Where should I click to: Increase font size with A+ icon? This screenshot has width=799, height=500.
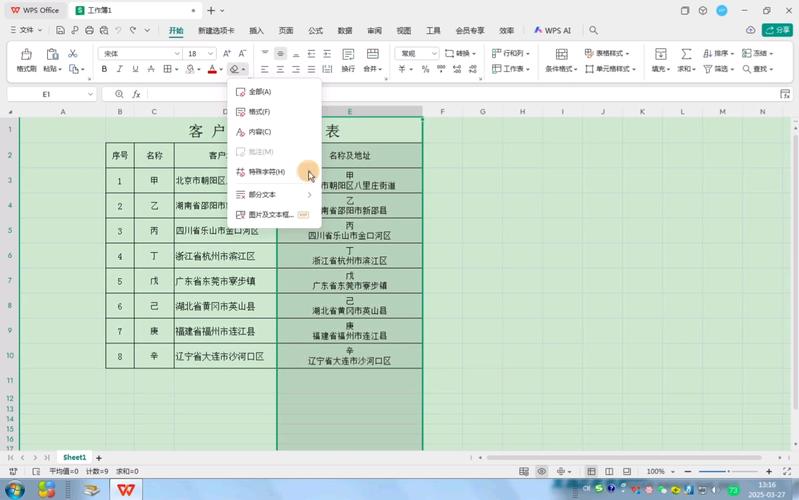pos(227,54)
